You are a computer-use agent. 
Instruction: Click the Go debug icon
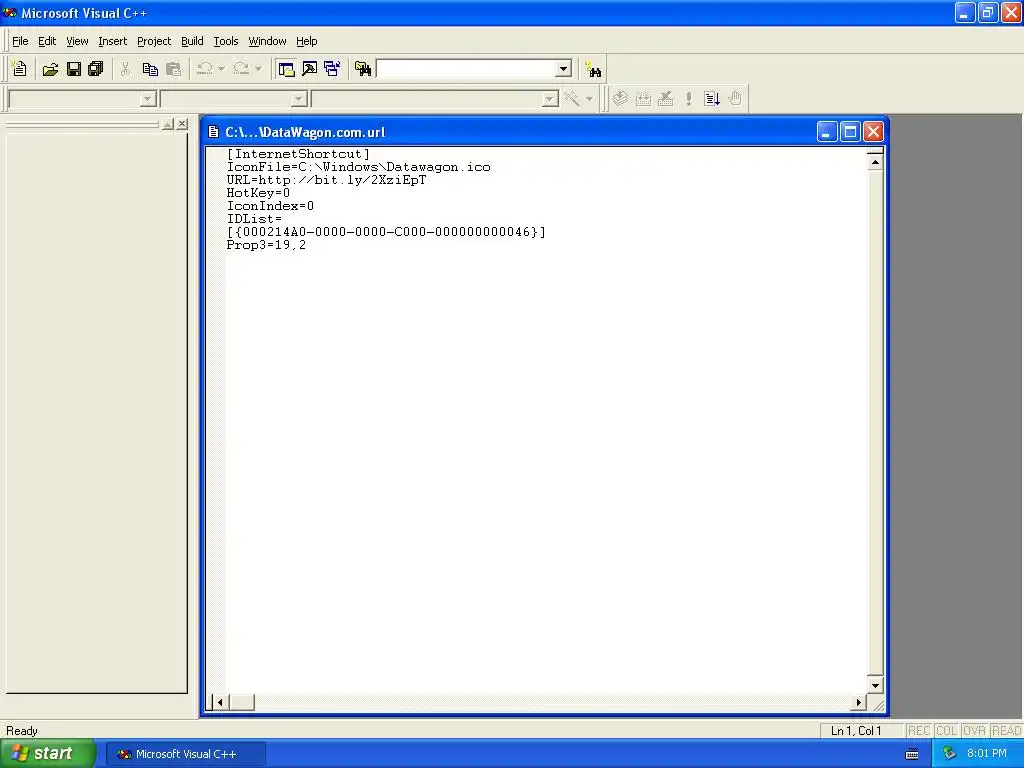712,99
